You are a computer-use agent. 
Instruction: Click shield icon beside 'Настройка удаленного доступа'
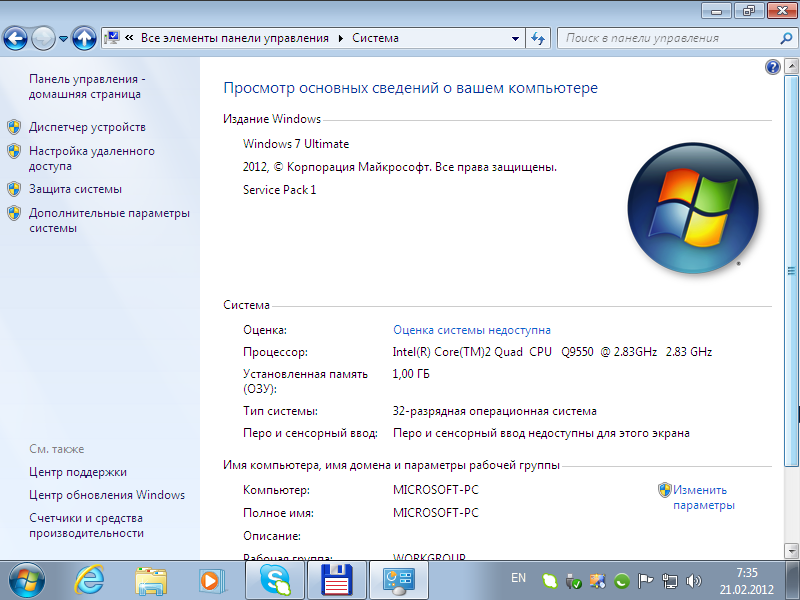coord(14,151)
